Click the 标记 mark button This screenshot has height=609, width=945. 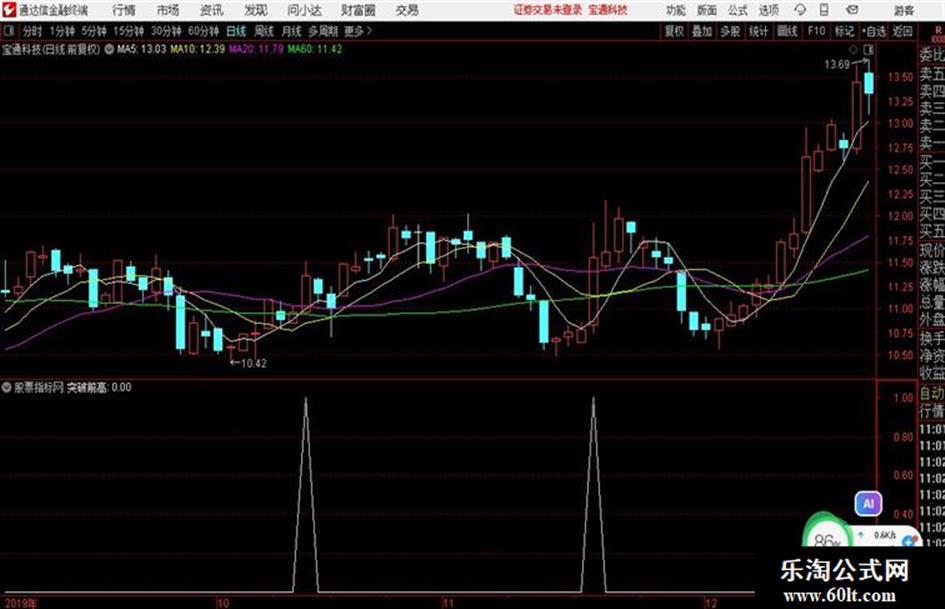844,31
